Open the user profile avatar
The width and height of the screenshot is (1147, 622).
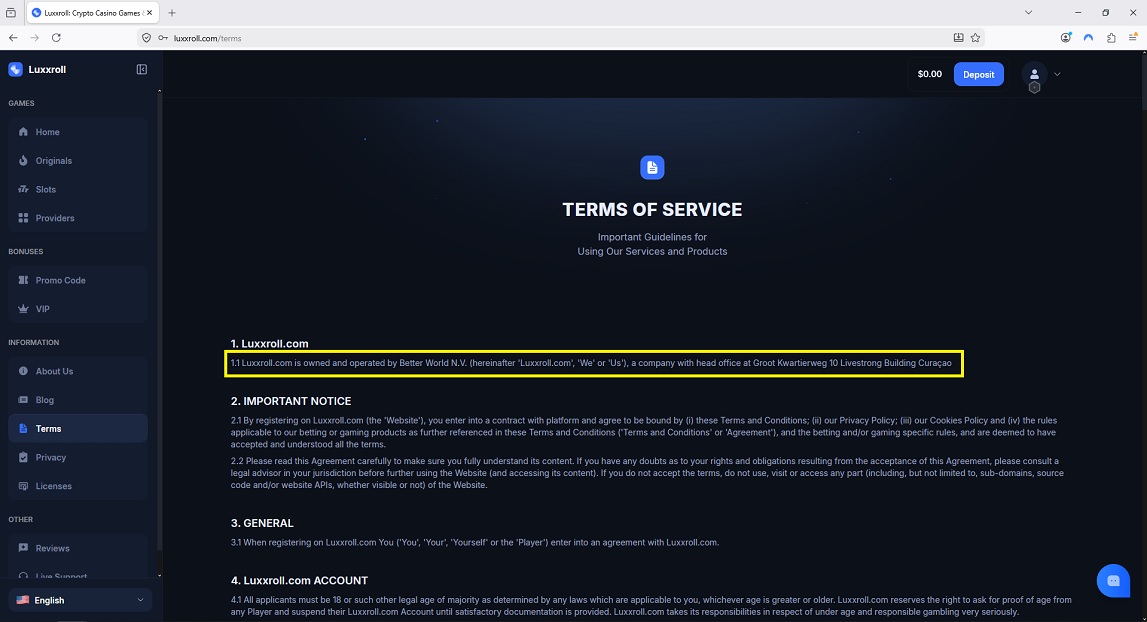(1034, 75)
